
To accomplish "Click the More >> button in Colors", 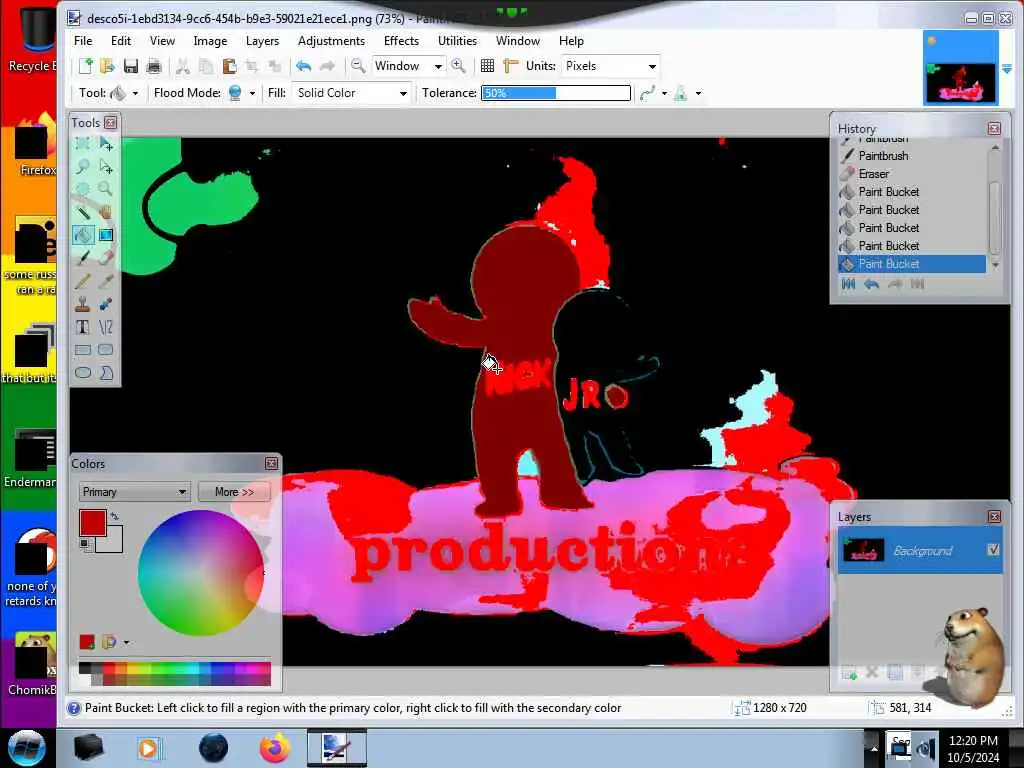I will point(234,492).
